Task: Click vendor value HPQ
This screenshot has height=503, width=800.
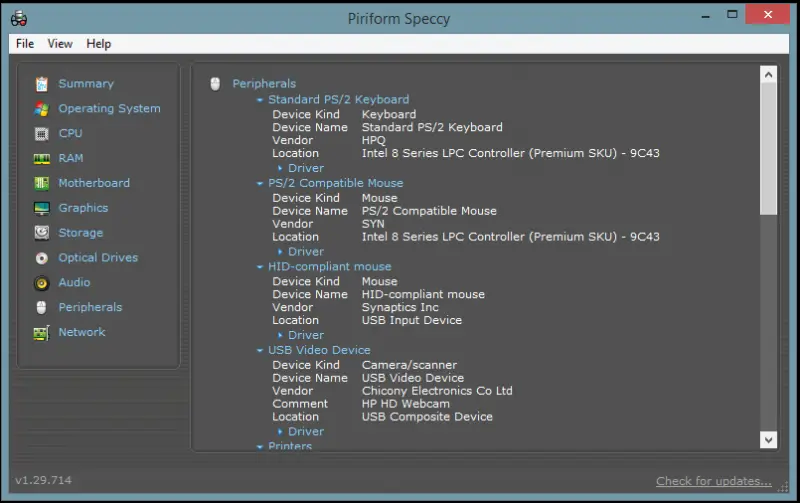Action: pos(373,140)
